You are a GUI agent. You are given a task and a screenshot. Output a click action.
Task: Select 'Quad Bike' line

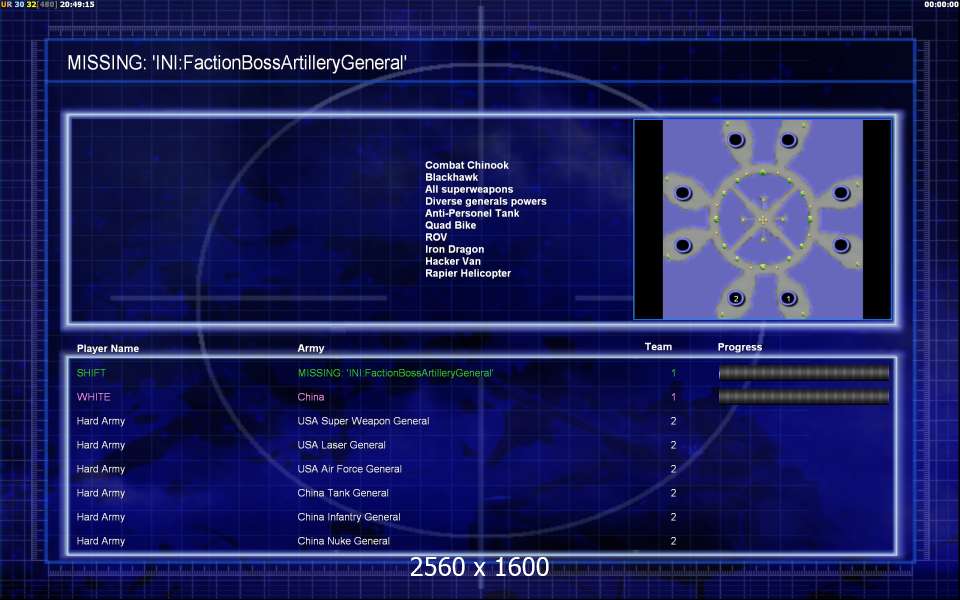[x=450, y=225]
